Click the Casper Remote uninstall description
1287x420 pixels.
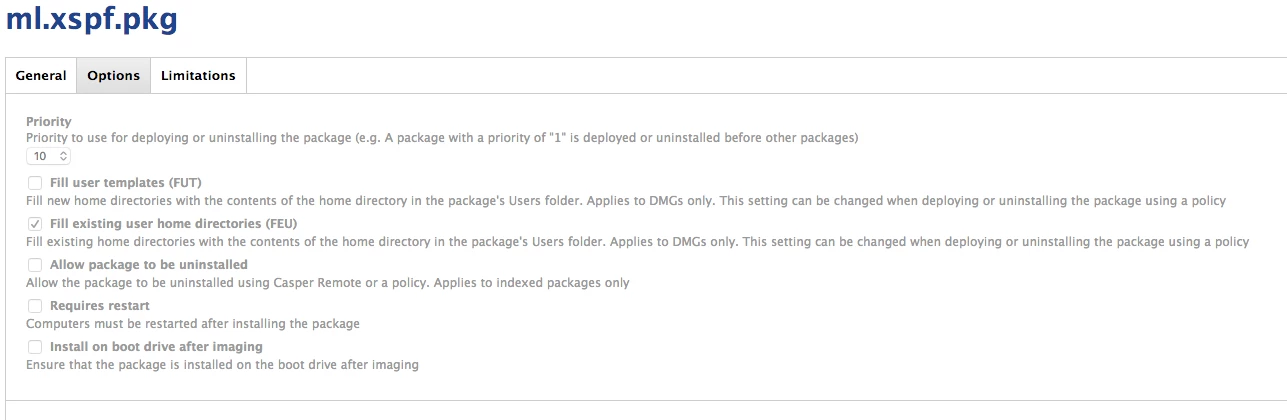click(x=328, y=283)
